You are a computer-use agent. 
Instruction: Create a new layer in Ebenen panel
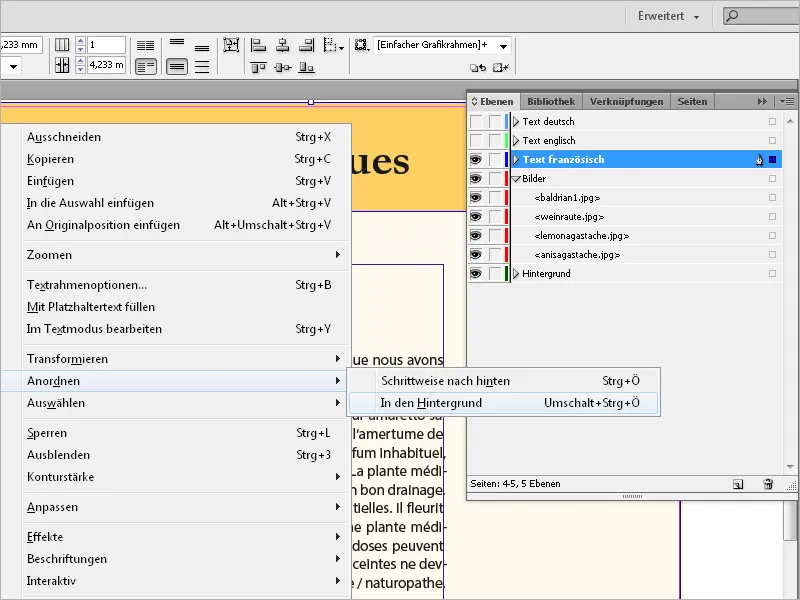pyautogui.click(x=738, y=484)
